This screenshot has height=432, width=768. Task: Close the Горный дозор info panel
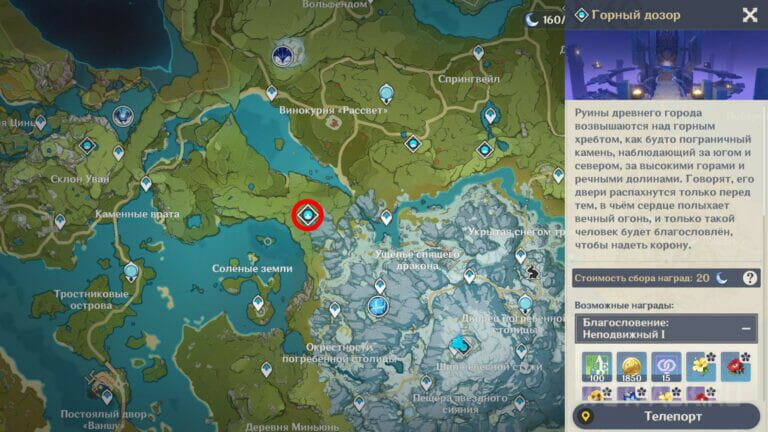click(x=749, y=15)
